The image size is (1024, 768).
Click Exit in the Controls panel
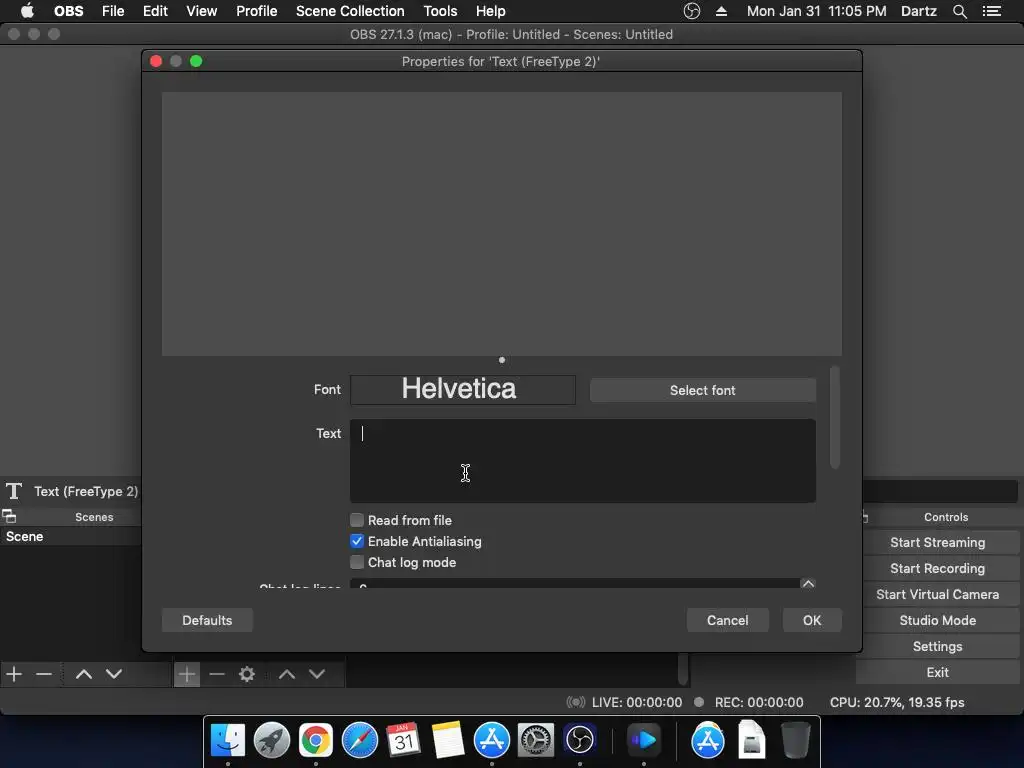[x=937, y=672]
